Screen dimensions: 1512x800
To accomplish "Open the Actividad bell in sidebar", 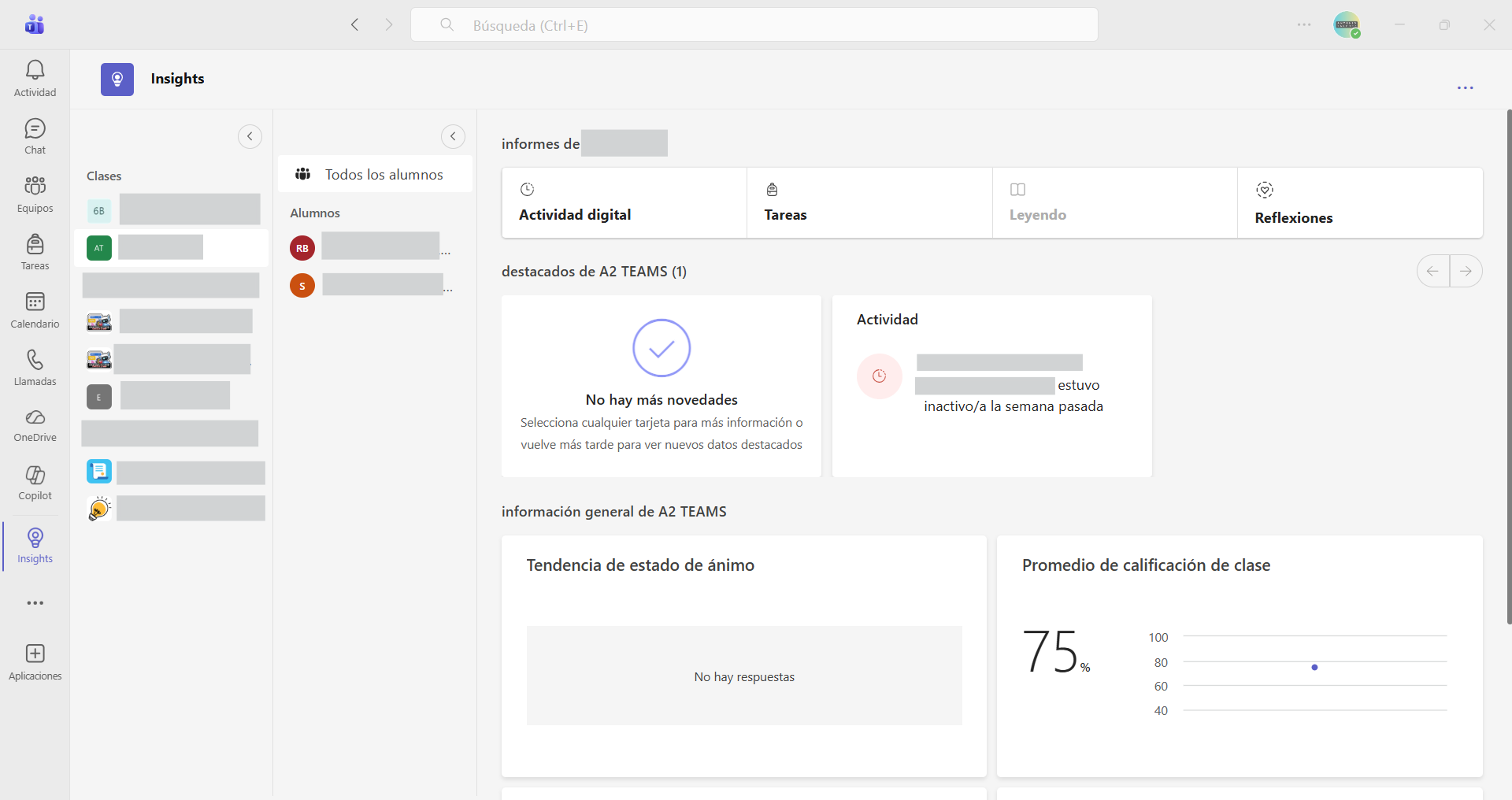I will (x=35, y=79).
